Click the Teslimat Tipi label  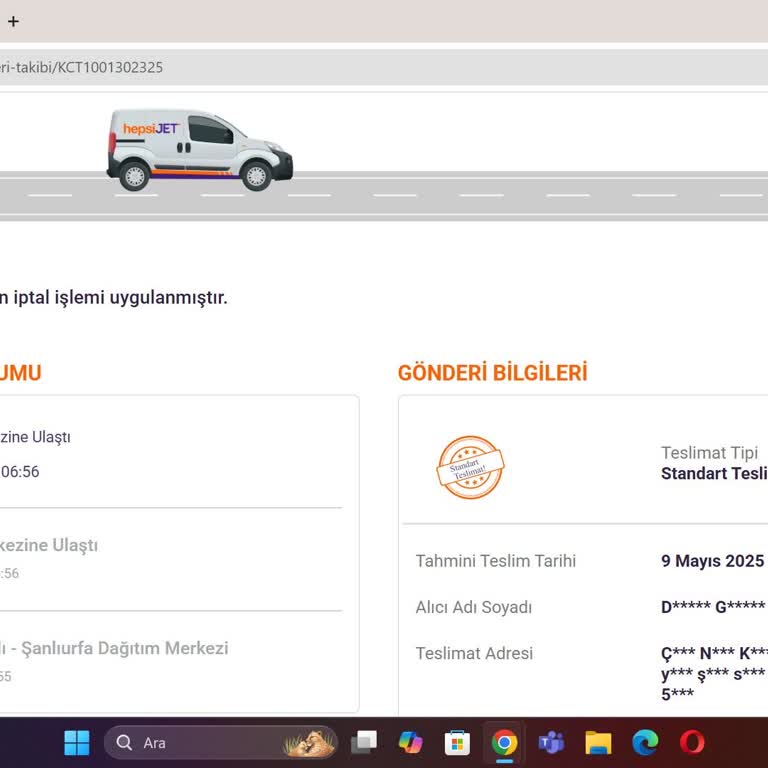[709, 453]
